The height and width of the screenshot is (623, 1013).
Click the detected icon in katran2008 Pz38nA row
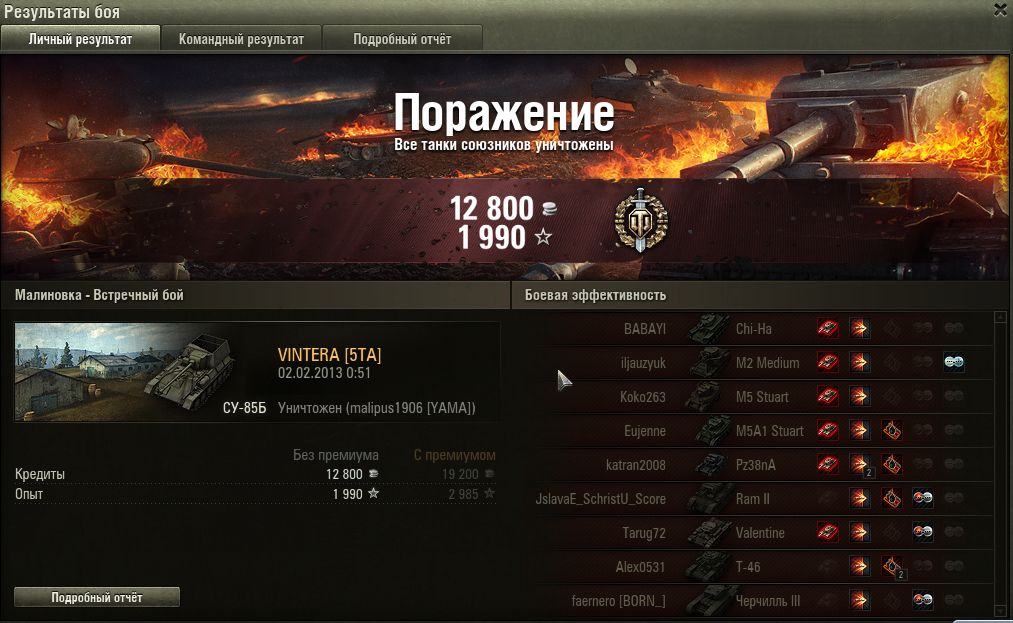[828, 464]
